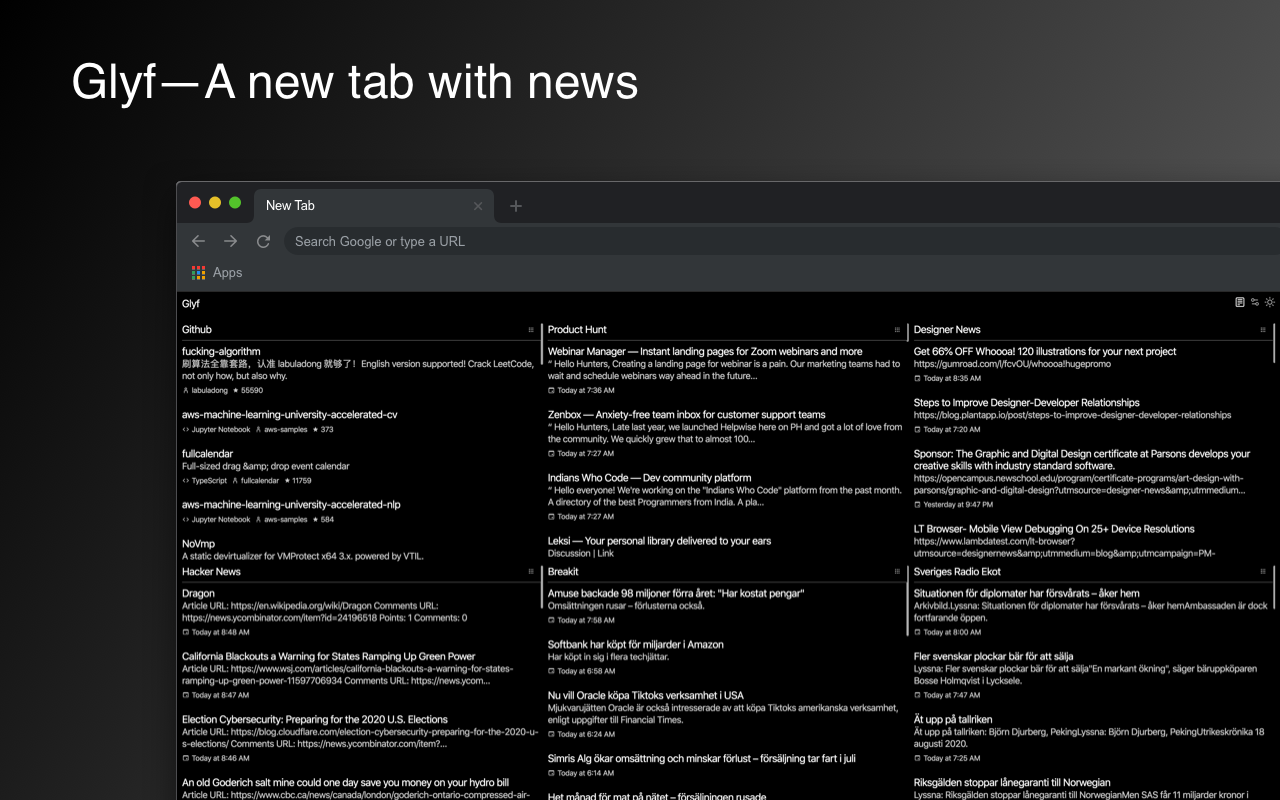This screenshot has height=800, width=1280.
Task: Toggle light theme with the sun icon
Action: point(1270,302)
